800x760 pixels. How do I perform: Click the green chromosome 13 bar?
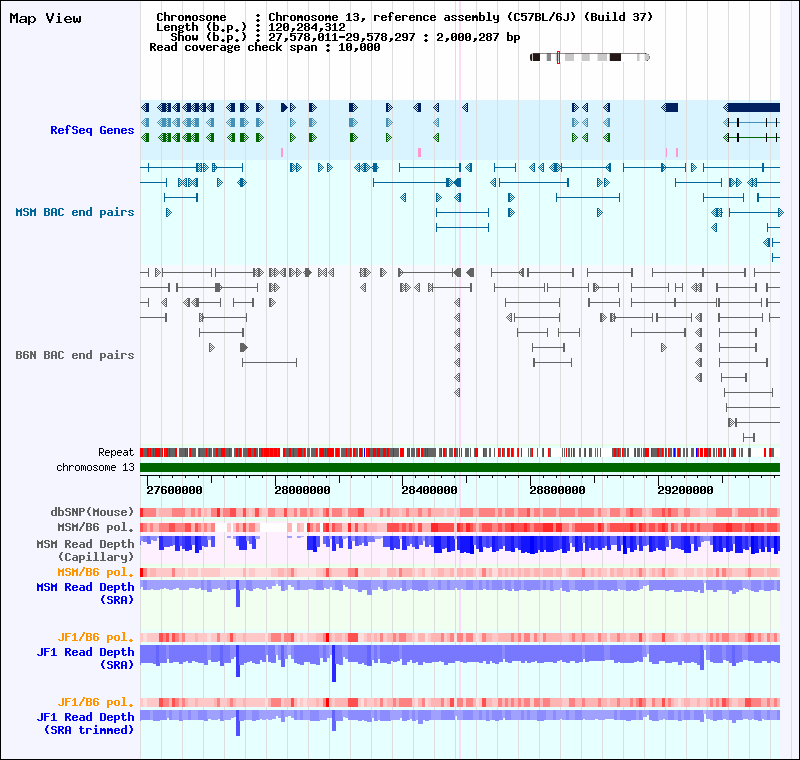coord(460,467)
